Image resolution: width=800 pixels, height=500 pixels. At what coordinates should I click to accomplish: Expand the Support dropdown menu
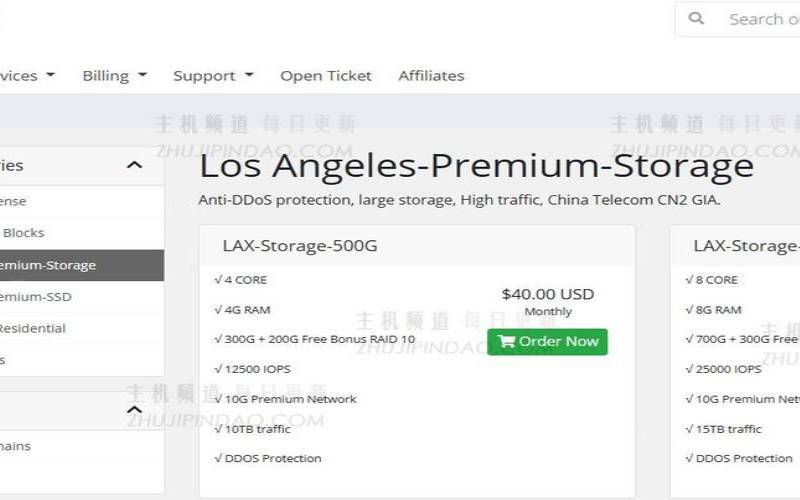point(213,76)
